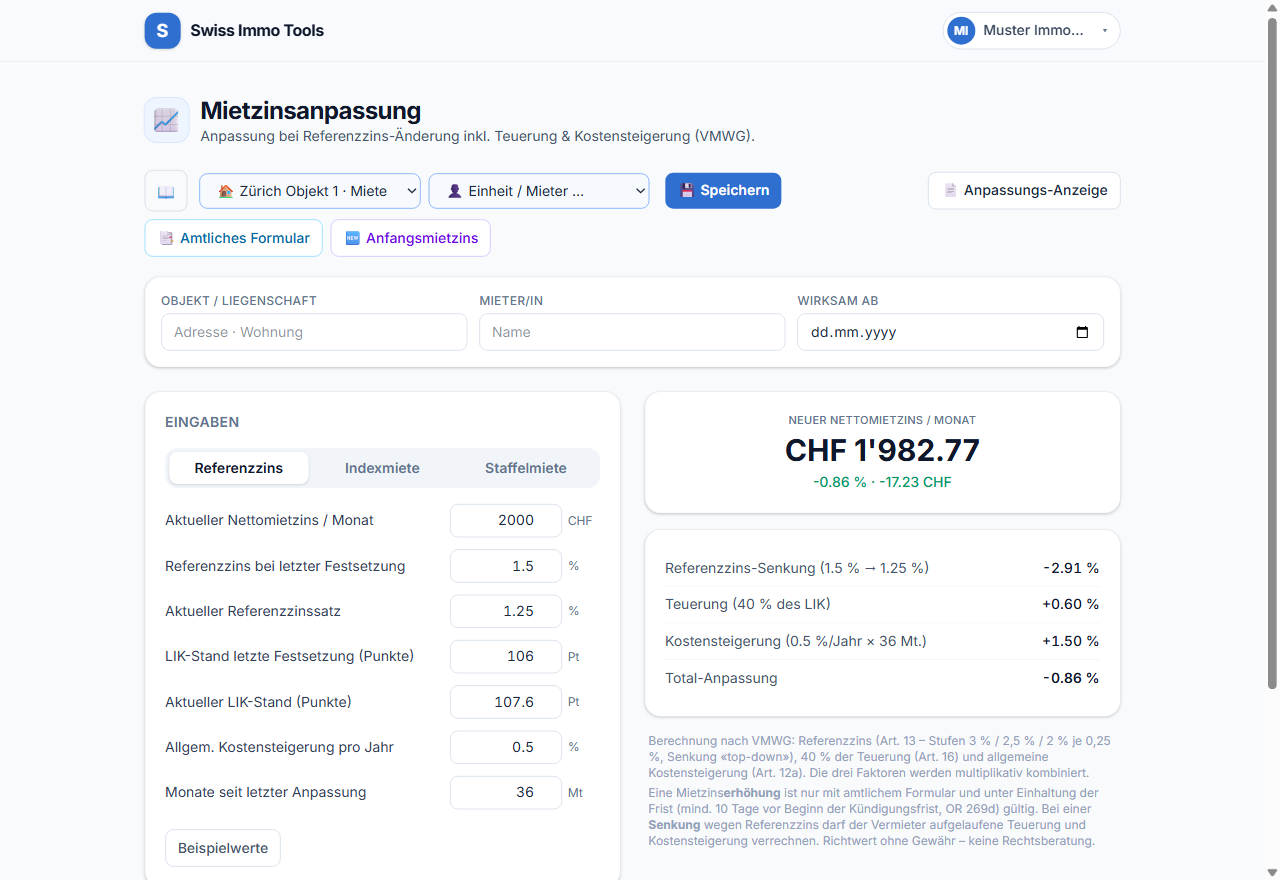Load Beispielwerte into the form
The height and width of the screenshot is (880, 1280).
click(223, 848)
